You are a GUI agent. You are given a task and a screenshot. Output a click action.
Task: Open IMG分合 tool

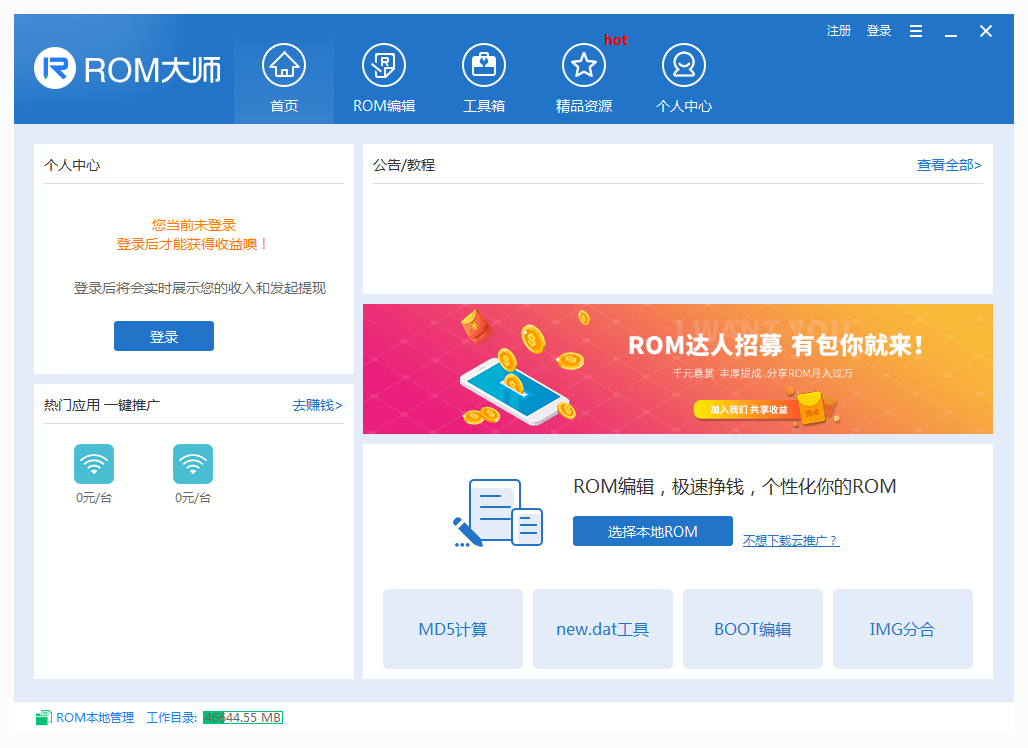[x=902, y=628]
